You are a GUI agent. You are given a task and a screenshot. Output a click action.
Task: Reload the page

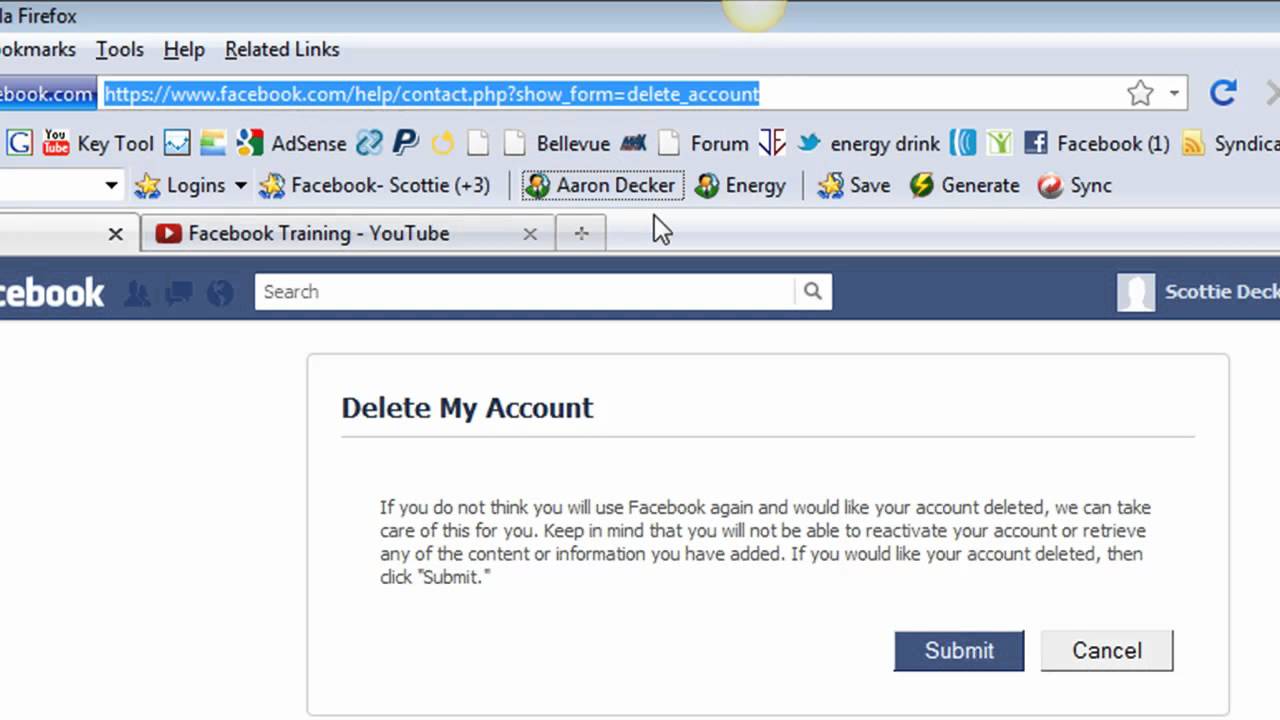1223,93
